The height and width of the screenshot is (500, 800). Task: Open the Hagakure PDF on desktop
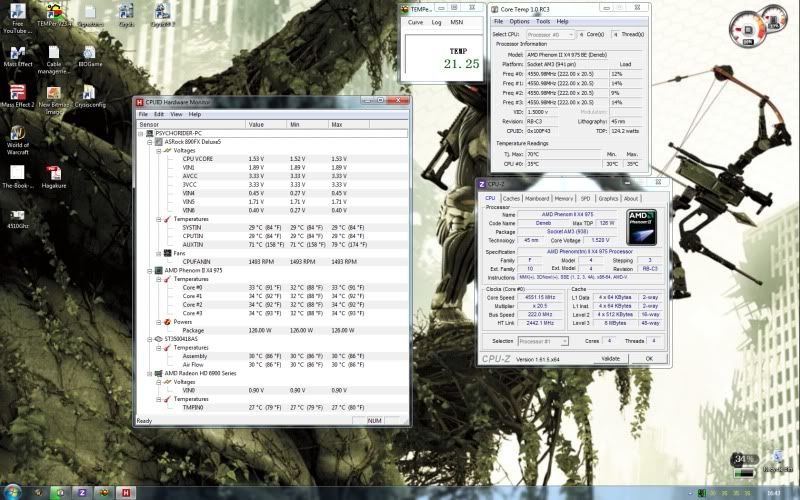(x=54, y=177)
